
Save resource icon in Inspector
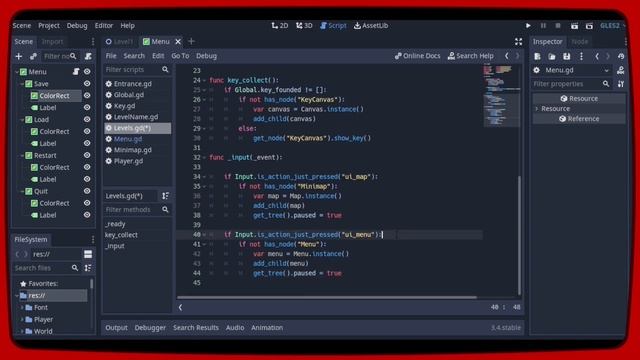(567, 56)
